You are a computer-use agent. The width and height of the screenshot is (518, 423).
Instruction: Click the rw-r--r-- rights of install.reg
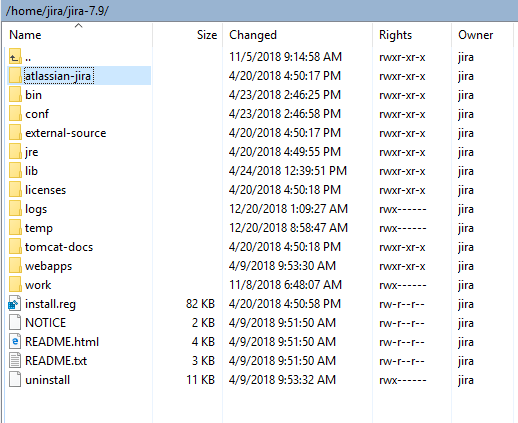402,305
